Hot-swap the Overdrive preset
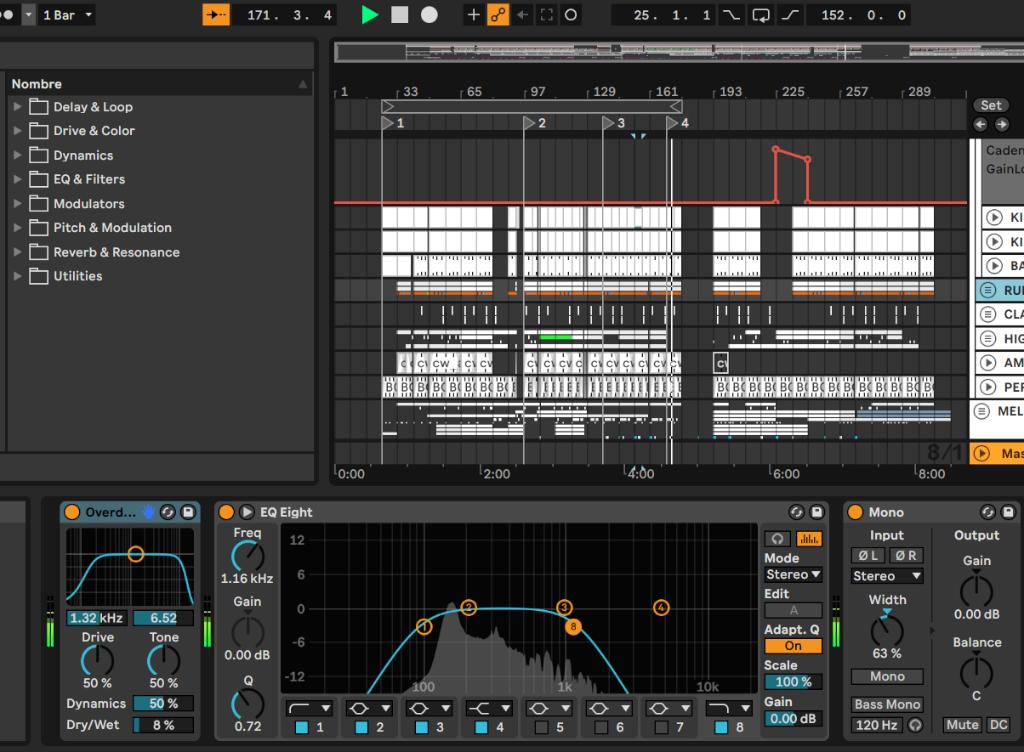The width and height of the screenshot is (1024, 752). coord(169,511)
